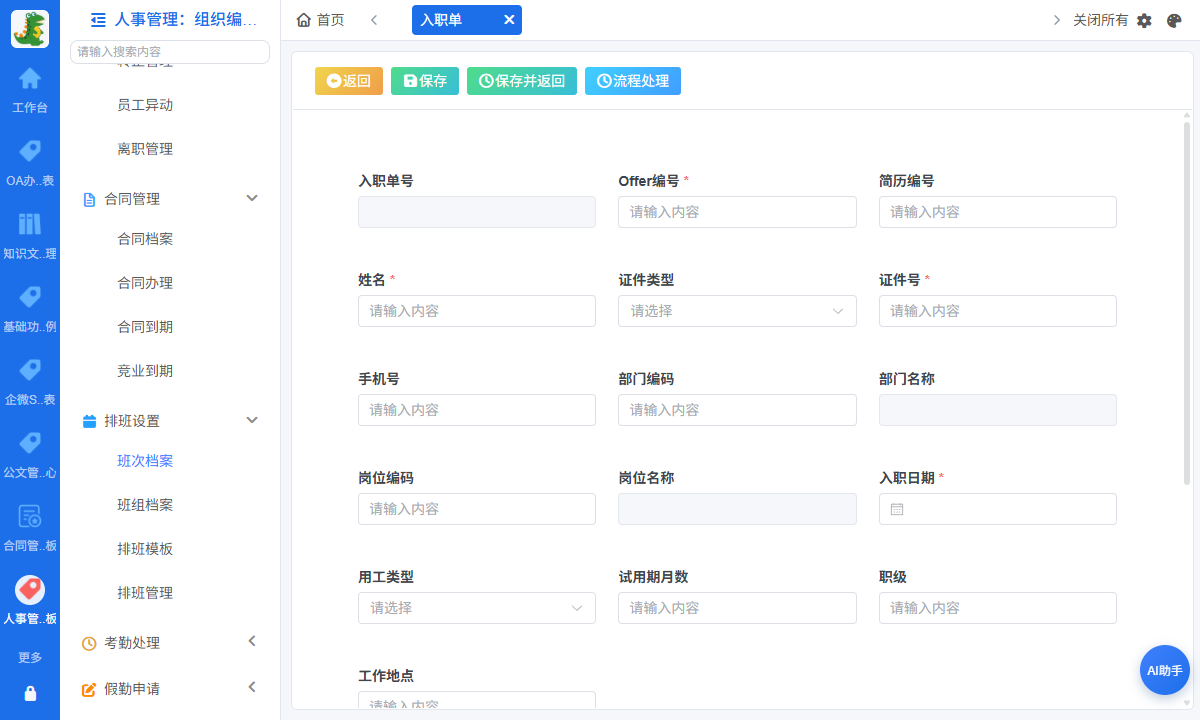Open 合同档案 menu item
1200x720 pixels.
pyautogui.click(x=145, y=239)
